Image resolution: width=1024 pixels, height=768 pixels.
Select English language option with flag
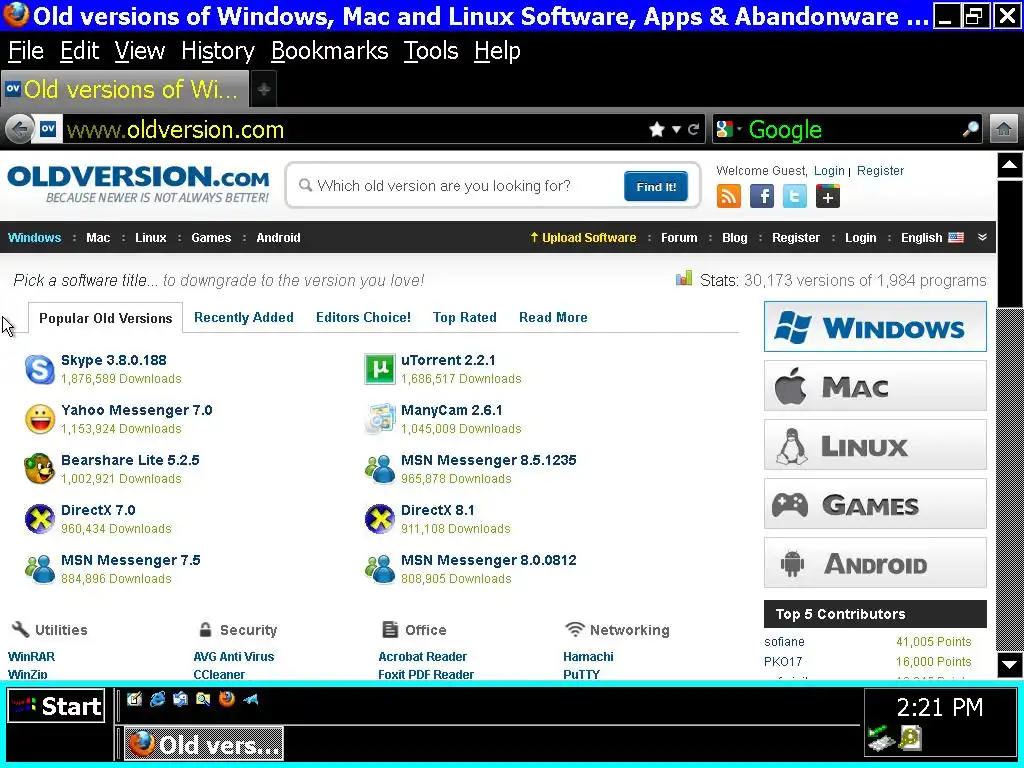tap(932, 238)
